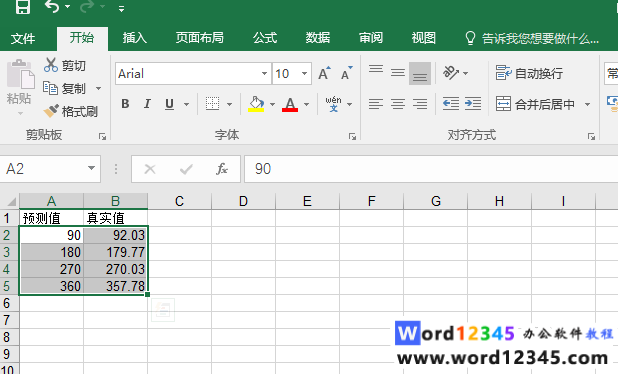This screenshot has width=618, height=374.
Task: Switch to the 插入 tab
Action: pos(134,38)
